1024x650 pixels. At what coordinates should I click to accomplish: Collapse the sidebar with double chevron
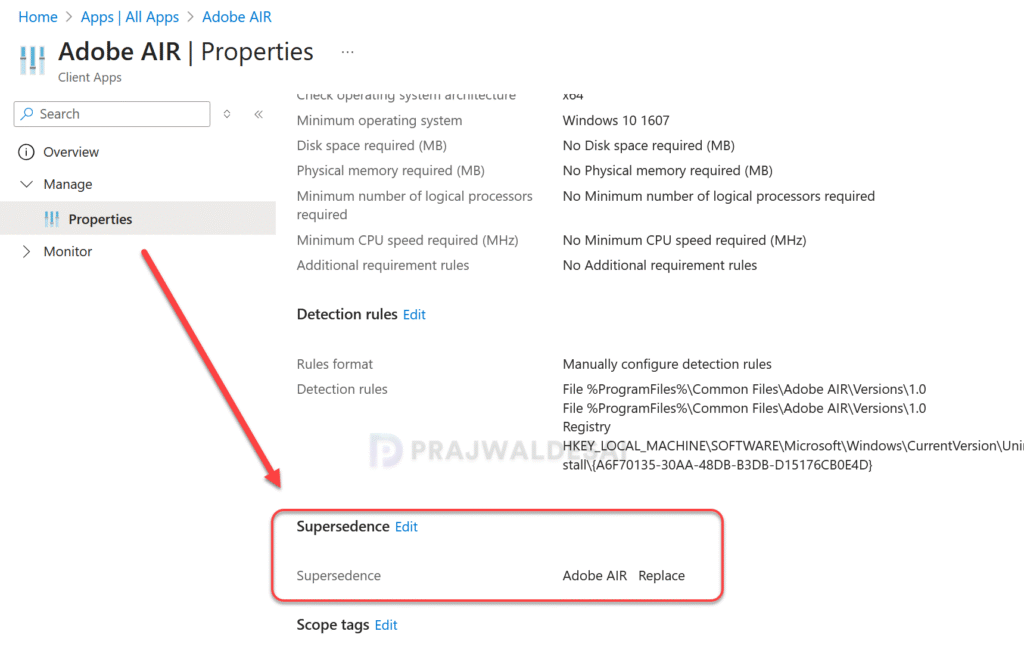[259, 114]
